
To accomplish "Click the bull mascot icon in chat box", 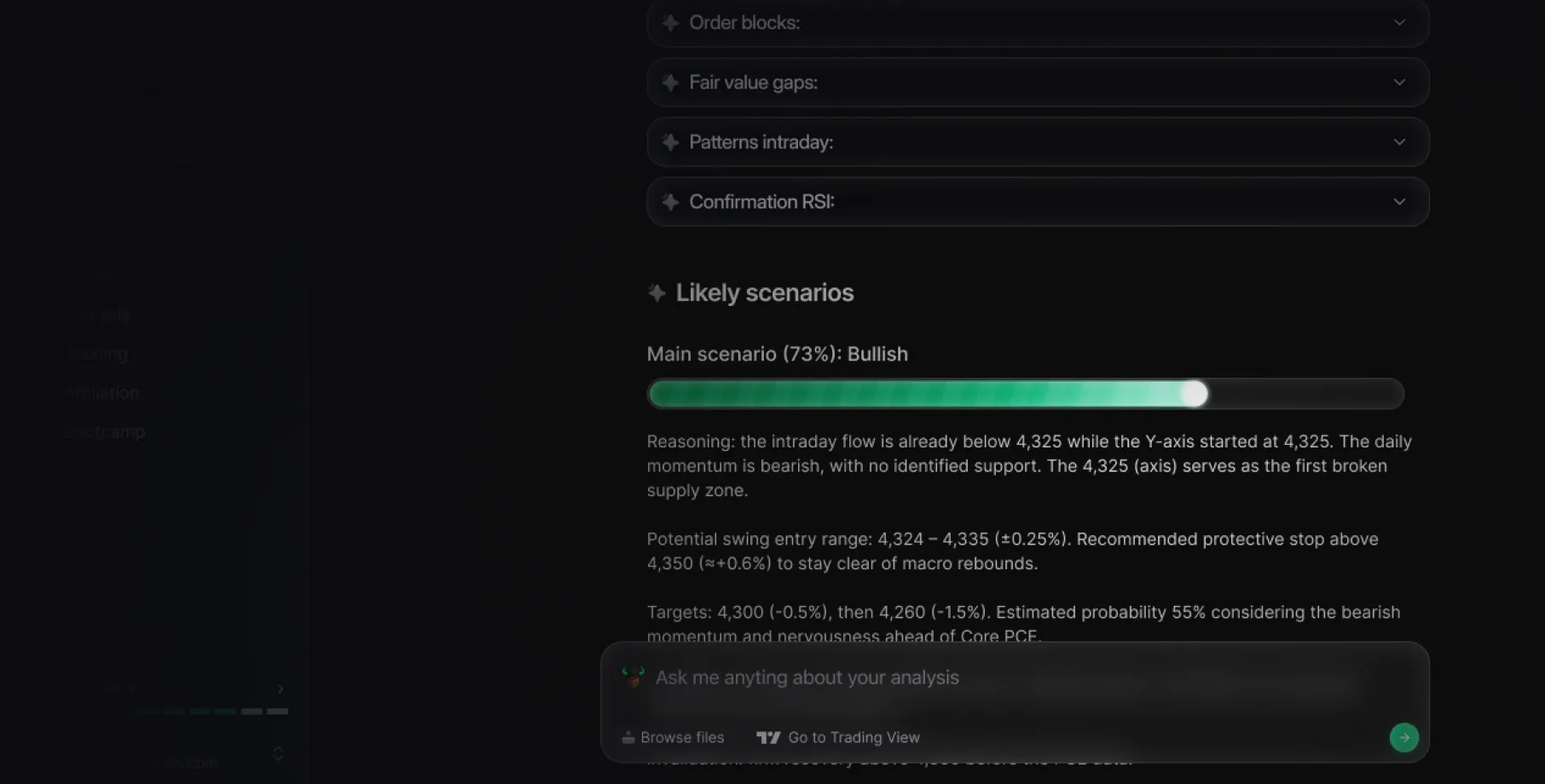I will [633, 677].
